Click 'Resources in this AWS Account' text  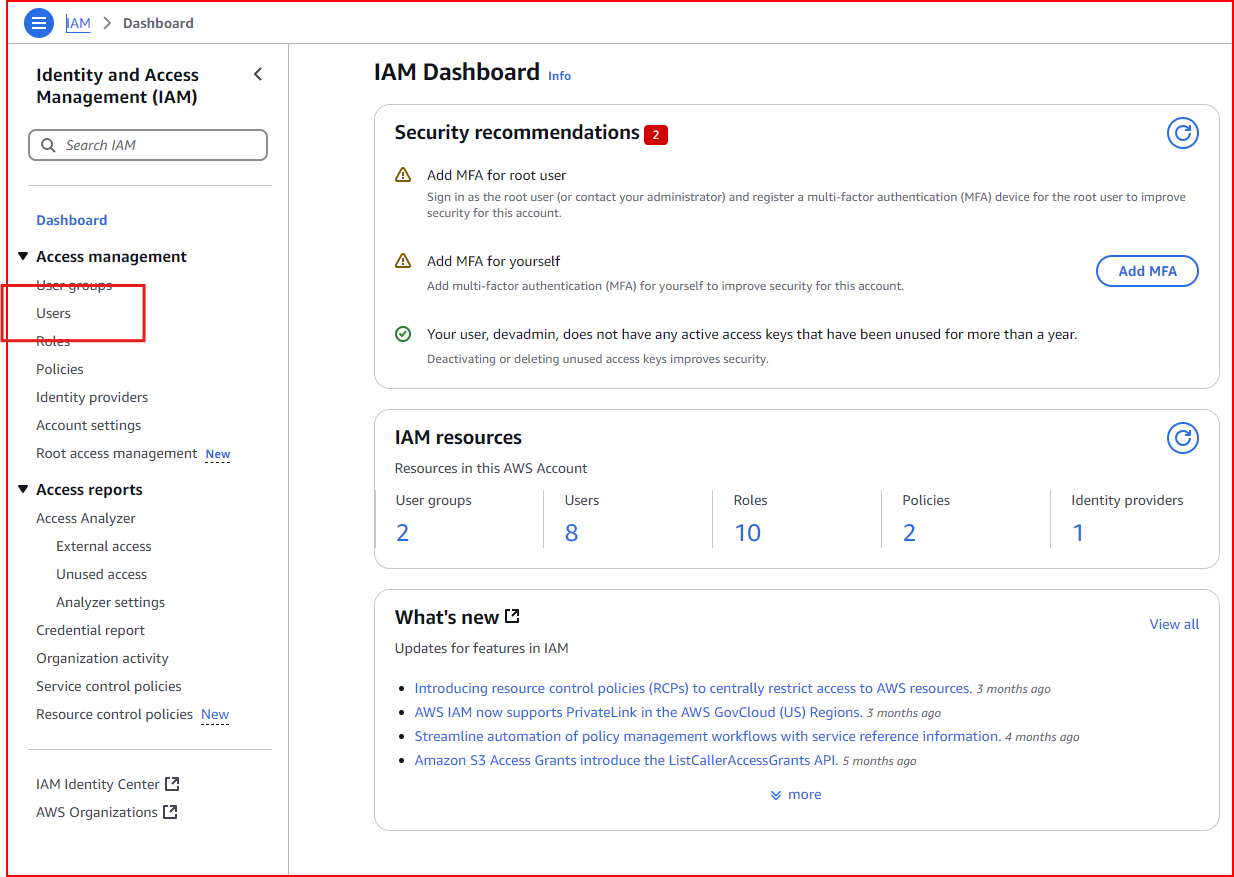pyautogui.click(x=491, y=468)
